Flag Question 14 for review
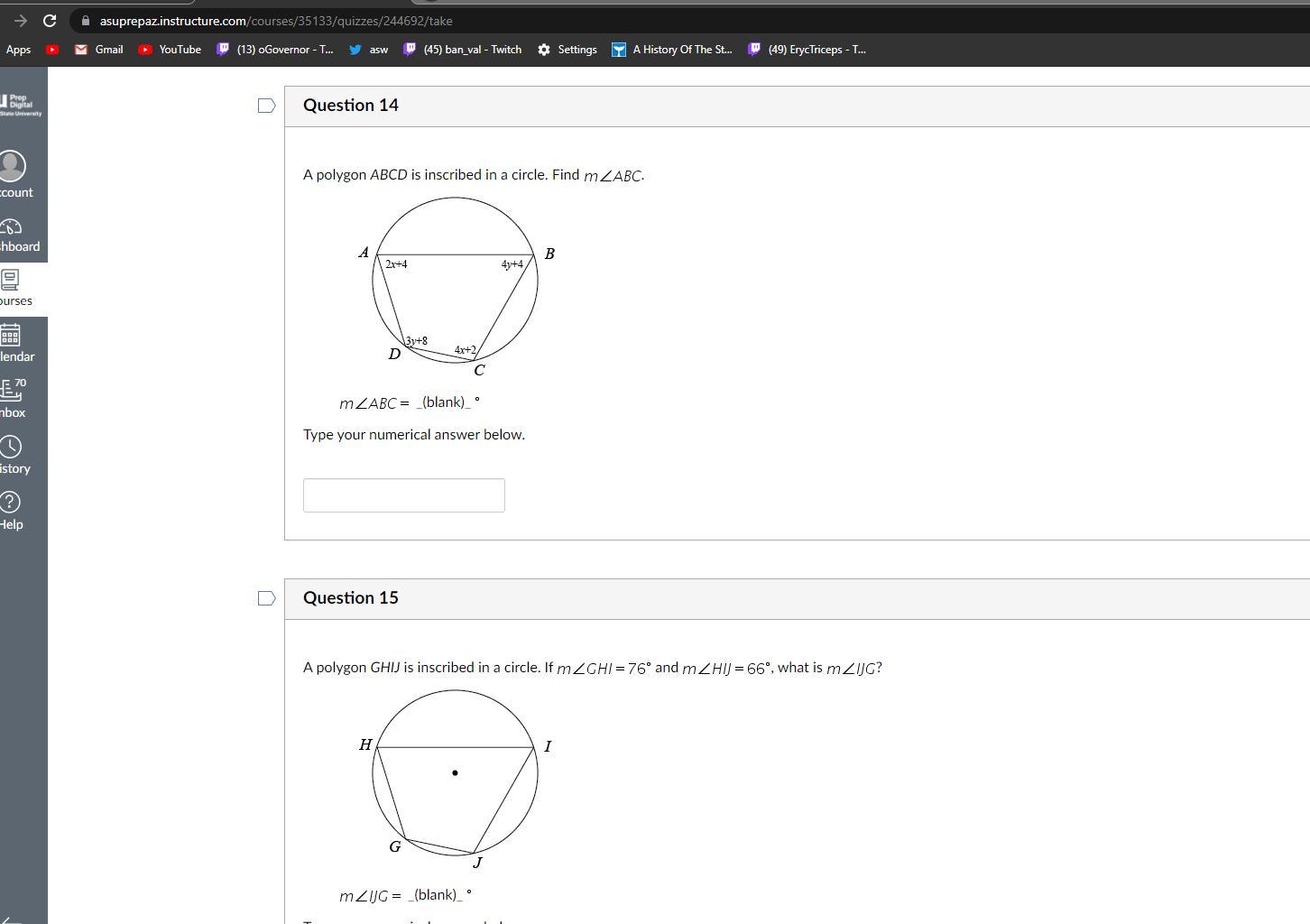 tap(266, 106)
